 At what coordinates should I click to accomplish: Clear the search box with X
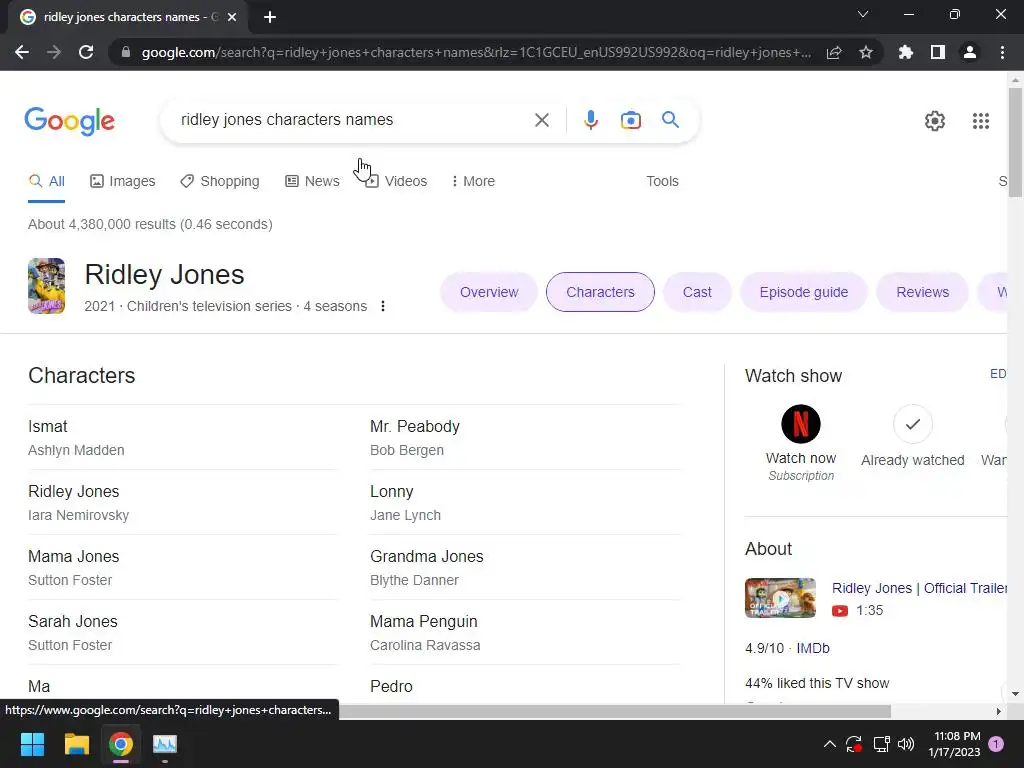(541, 120)
